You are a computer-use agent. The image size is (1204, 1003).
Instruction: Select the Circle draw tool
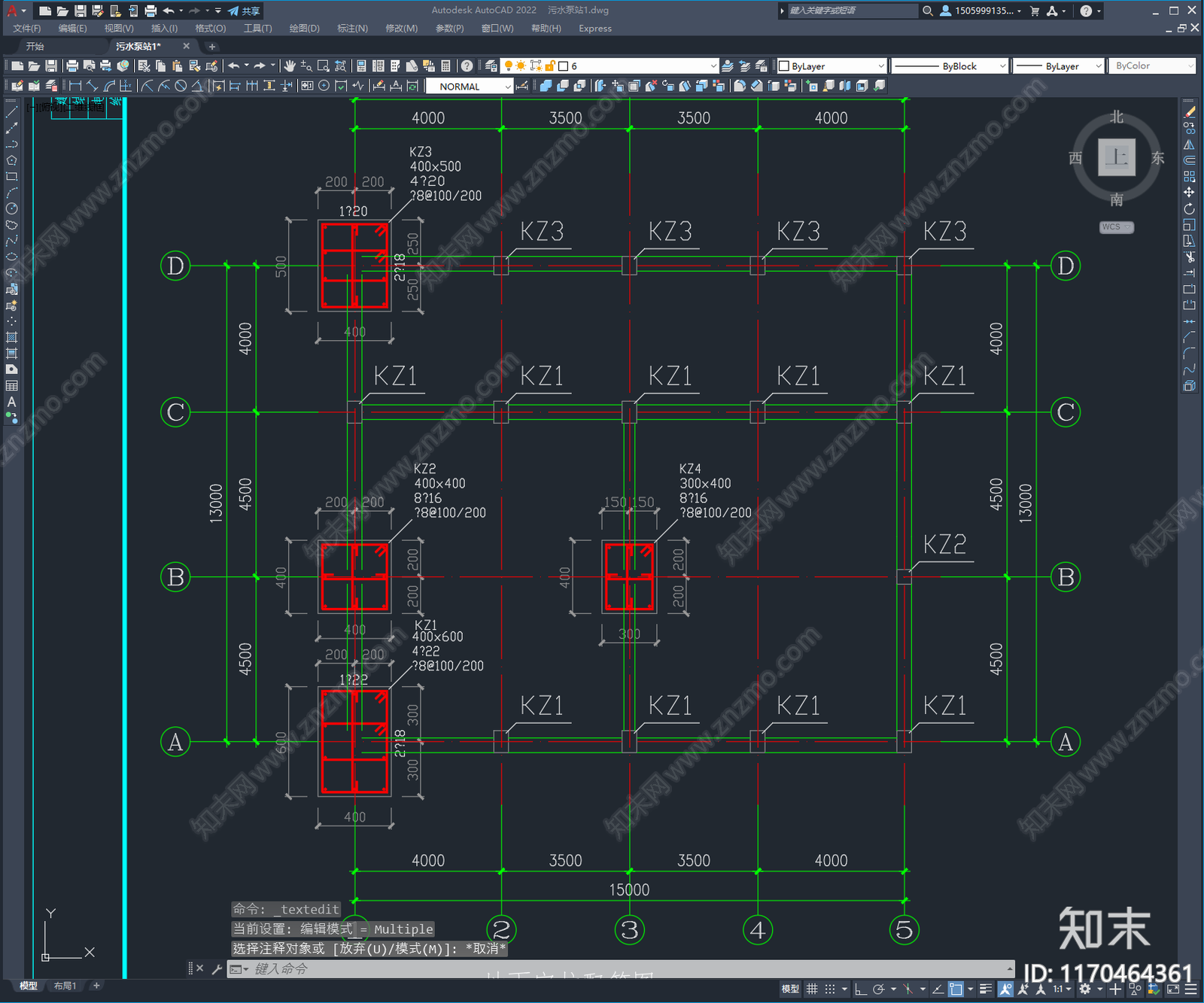point(11,208)
